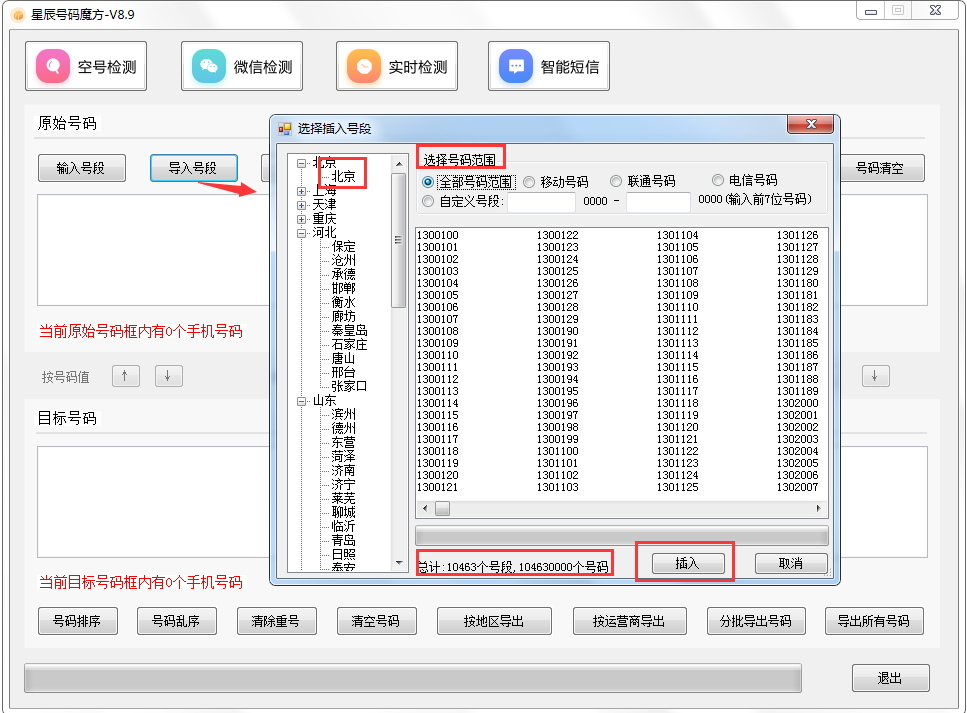The height and width of the screenshot is (713, 967).
Task: Open 智能短信 with its message icon
Action: 514,66
